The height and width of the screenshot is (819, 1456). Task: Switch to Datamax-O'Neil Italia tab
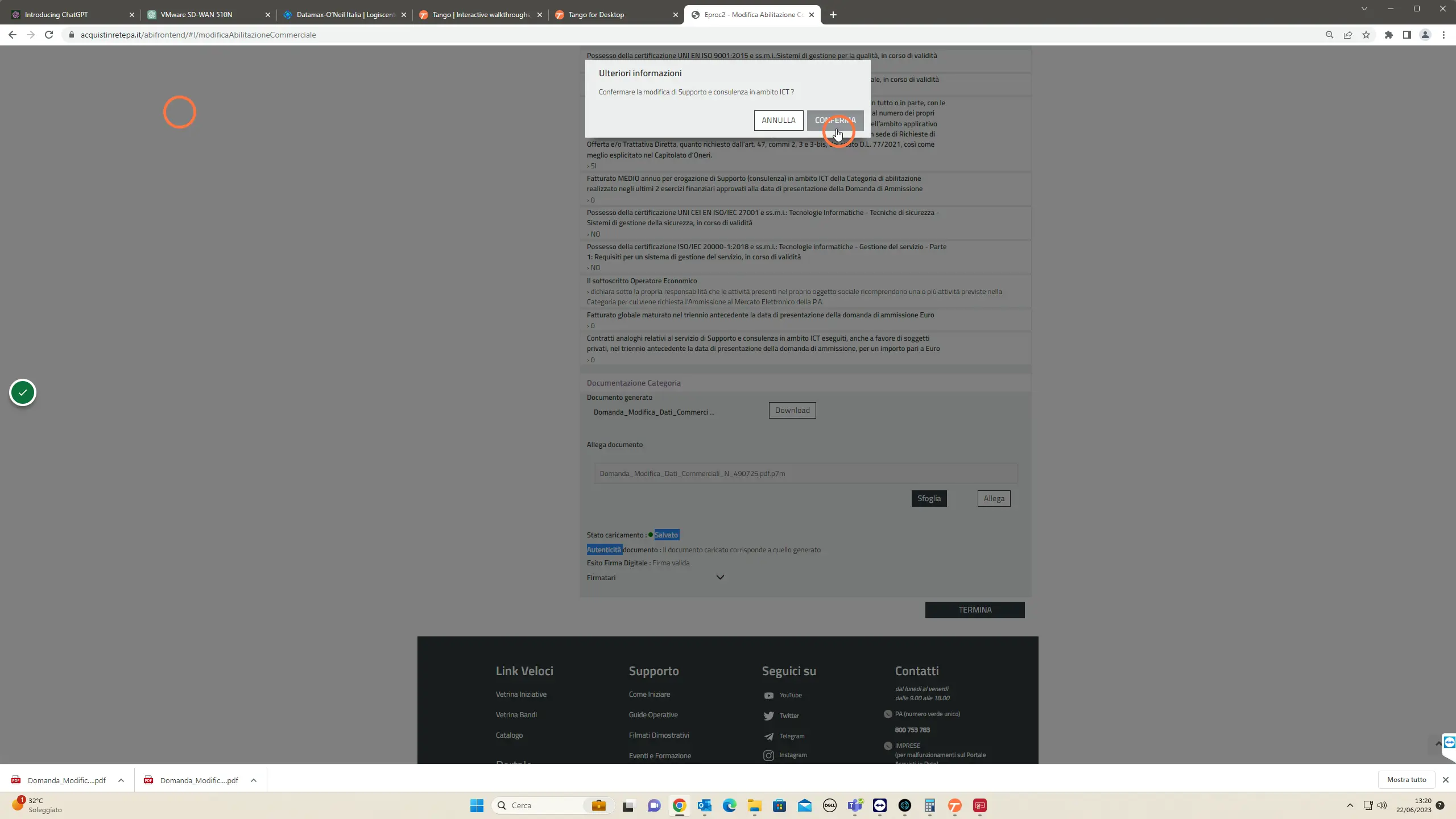344,15
